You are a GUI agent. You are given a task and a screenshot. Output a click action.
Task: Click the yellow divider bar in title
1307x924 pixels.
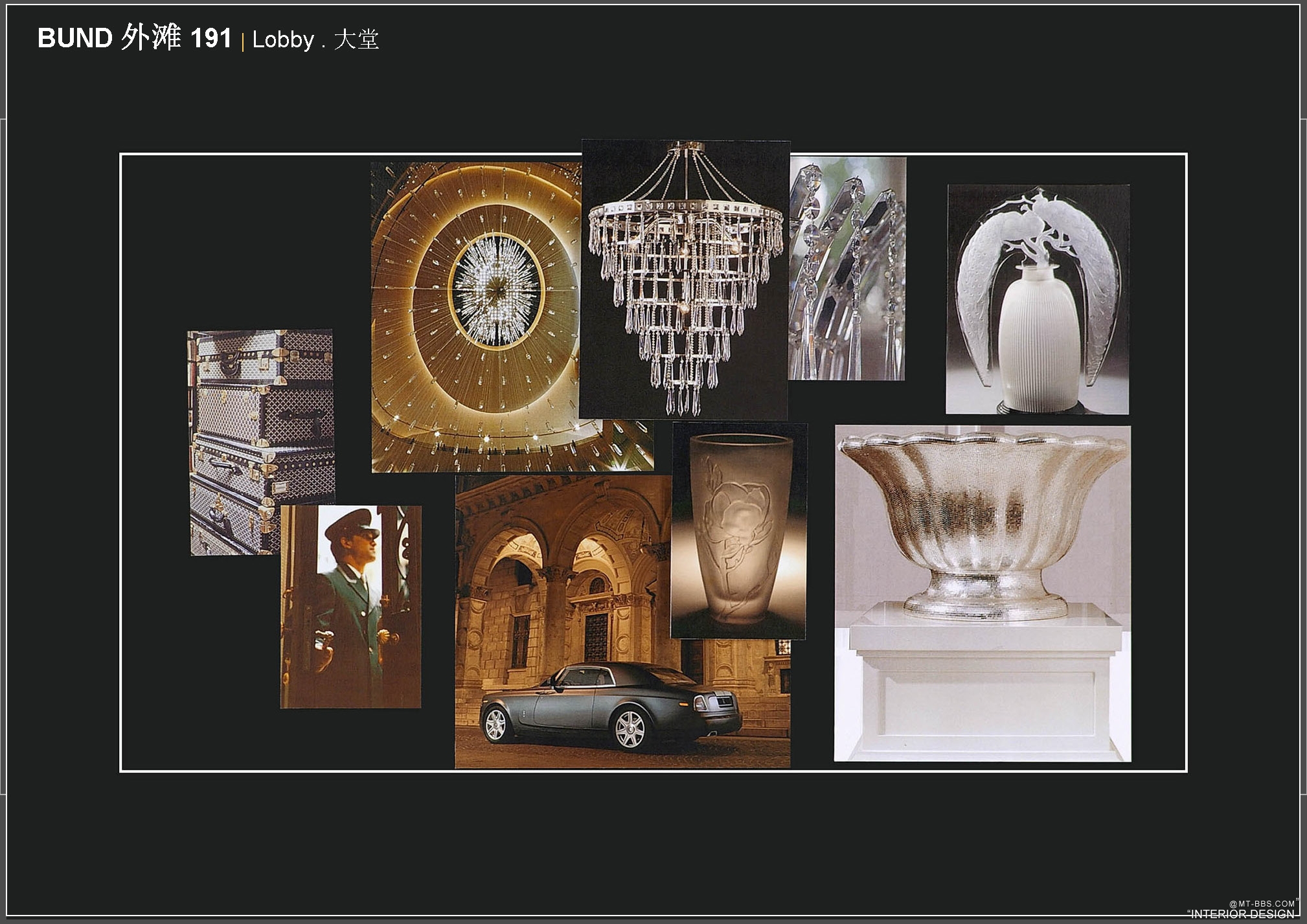click(243, 41)
